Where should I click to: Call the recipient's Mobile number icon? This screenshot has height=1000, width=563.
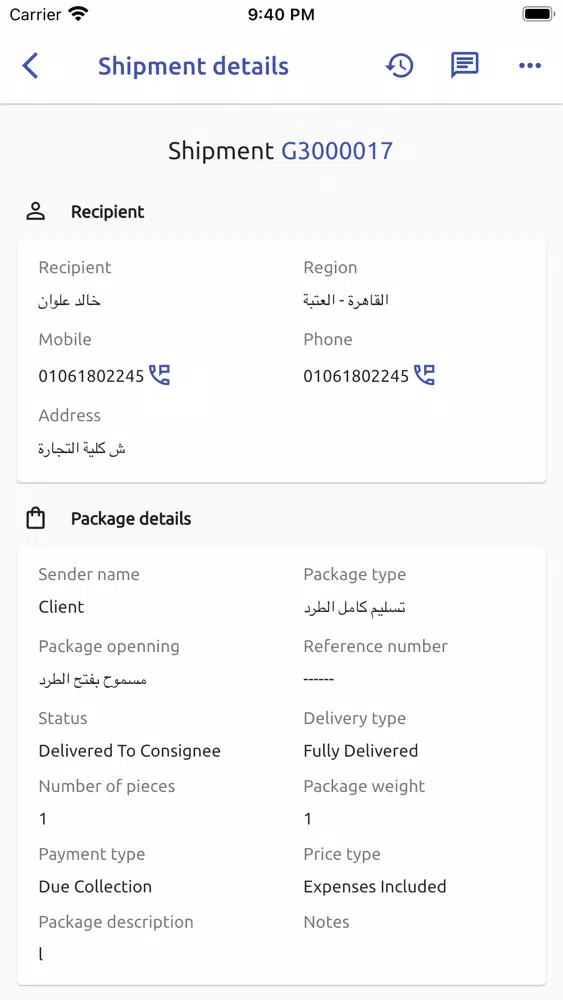160,375
